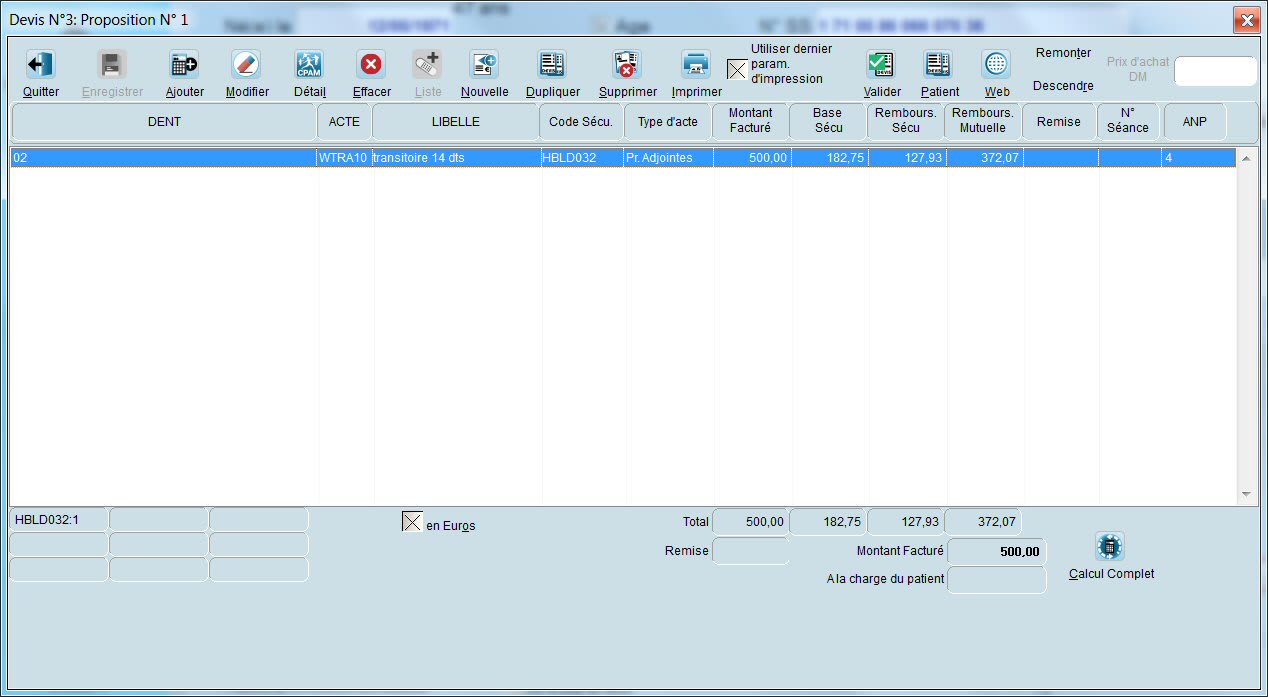Add a new act with Ajouter
The width and height of the screenshot is (1268, 697).
[184, 66]
